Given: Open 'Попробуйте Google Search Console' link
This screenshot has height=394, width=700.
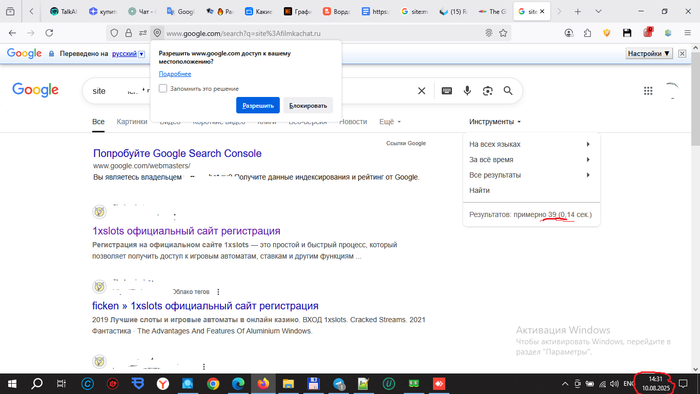Looking at the screenshot, I should pos(177,153).
